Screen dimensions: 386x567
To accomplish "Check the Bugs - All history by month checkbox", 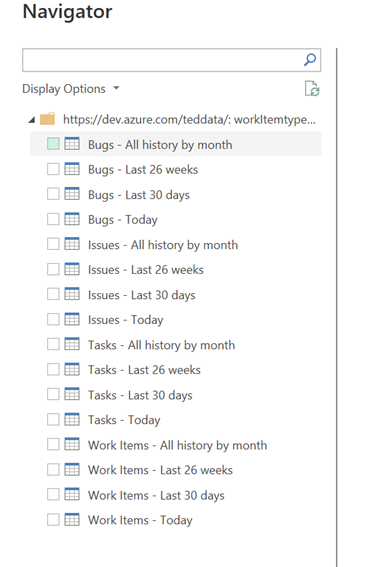I will pos(53,144).
